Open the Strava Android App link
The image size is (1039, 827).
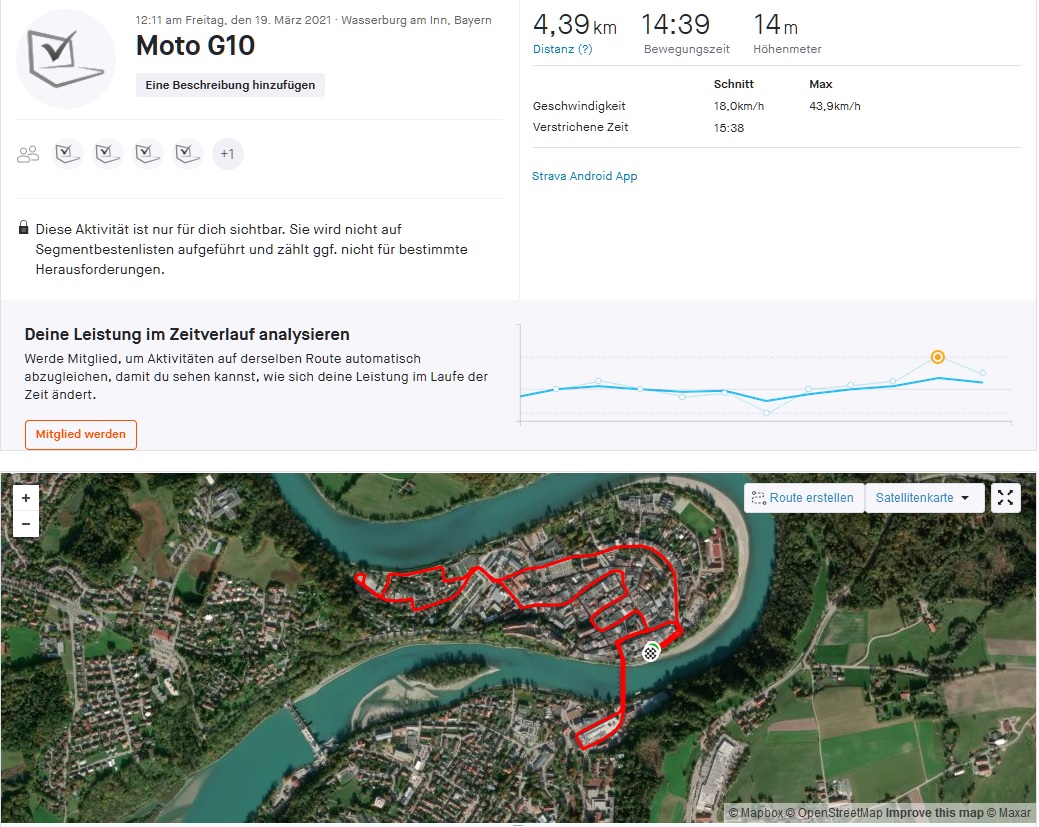point(584,176)
